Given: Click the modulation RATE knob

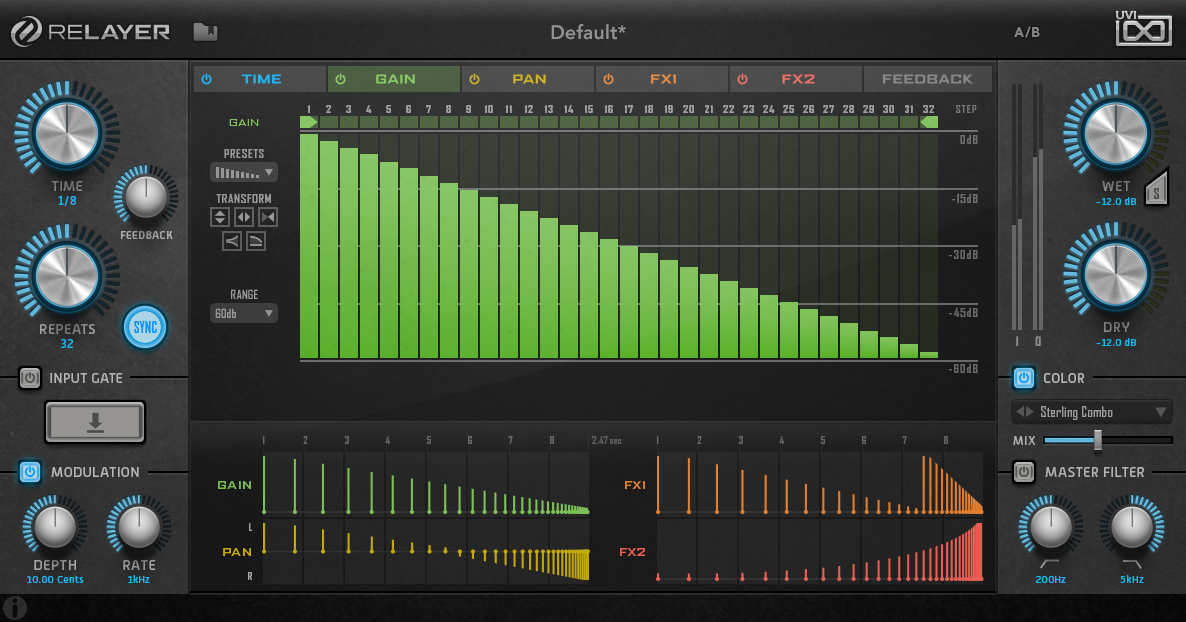Looking at the screenshot, I should pyautogui.click(x=139, y=527).
